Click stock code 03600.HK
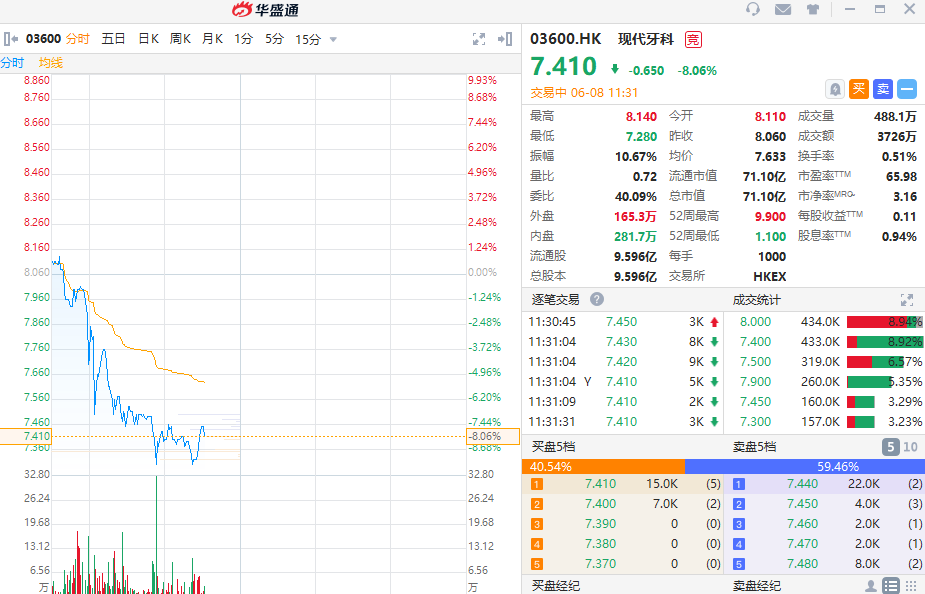Viewport: 925px width, 594px height. [x=565, y=39]
